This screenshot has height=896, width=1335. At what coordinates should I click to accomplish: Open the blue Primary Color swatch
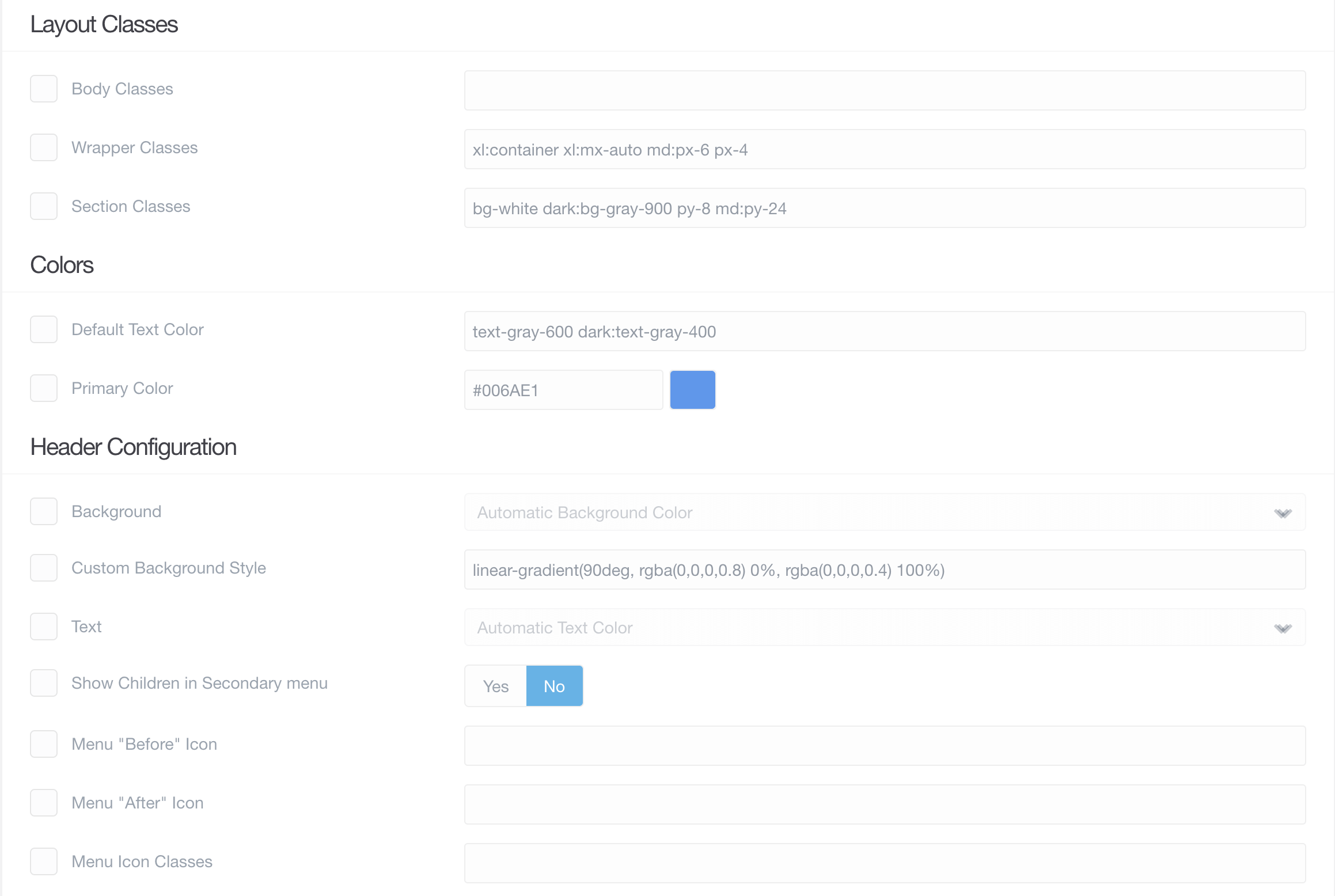point(693,390)
